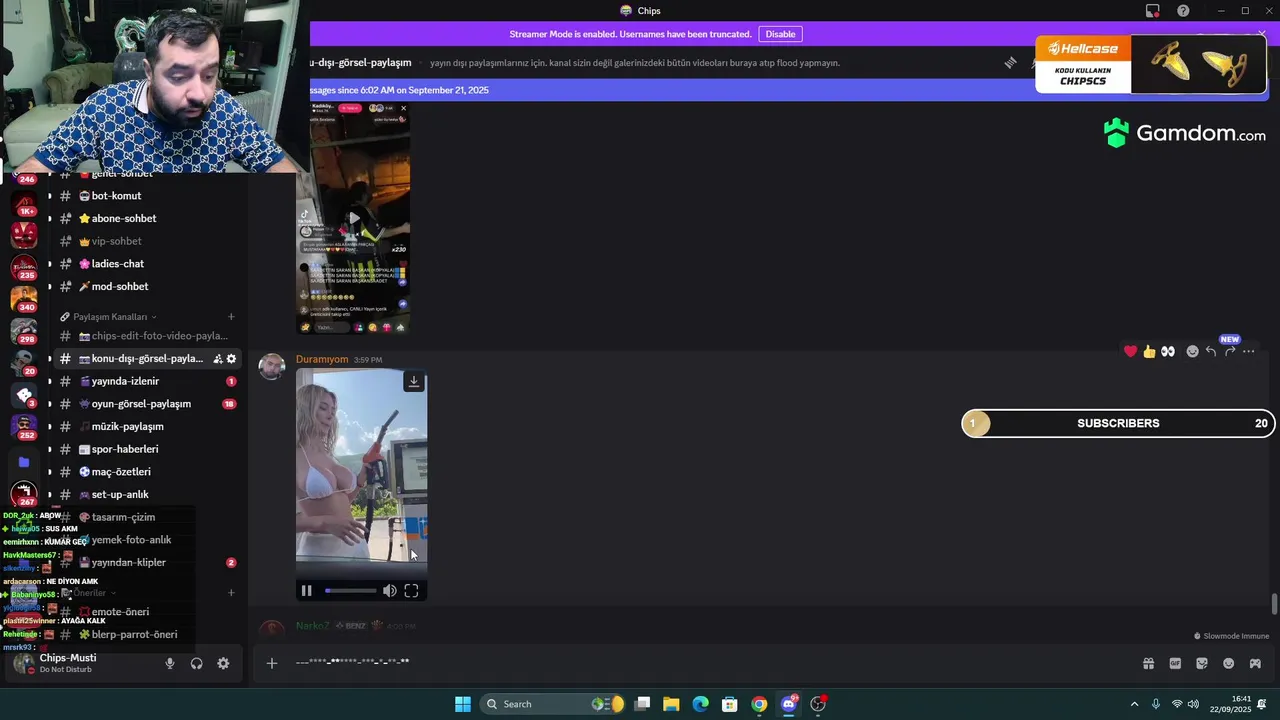Screen dimensions: 1280x720
Task: Open the add reaction emoji picker on message
Action: click(1192, 351)
